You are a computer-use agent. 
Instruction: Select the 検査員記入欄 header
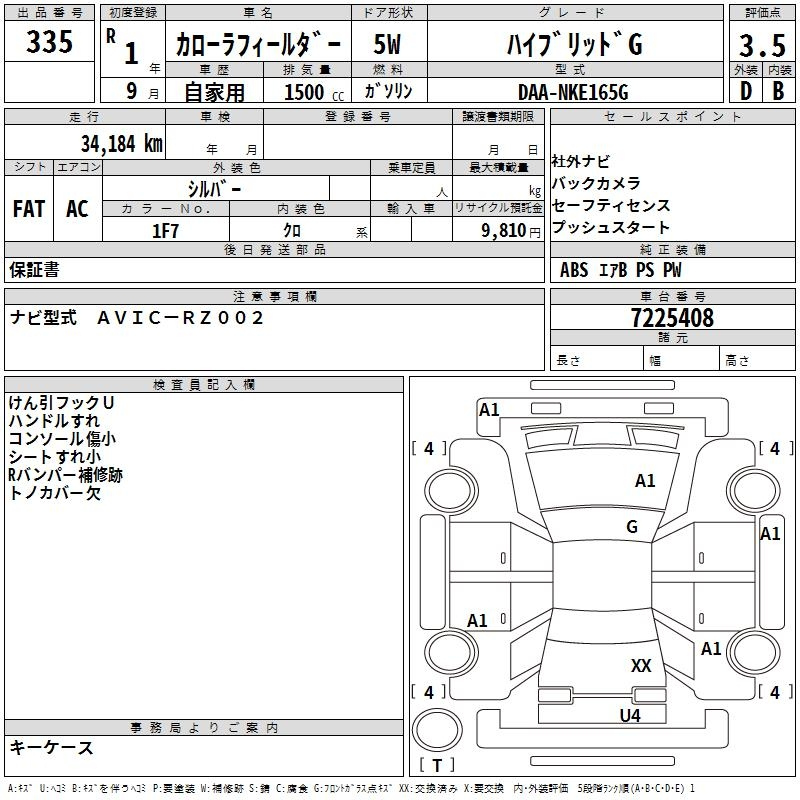204,385
